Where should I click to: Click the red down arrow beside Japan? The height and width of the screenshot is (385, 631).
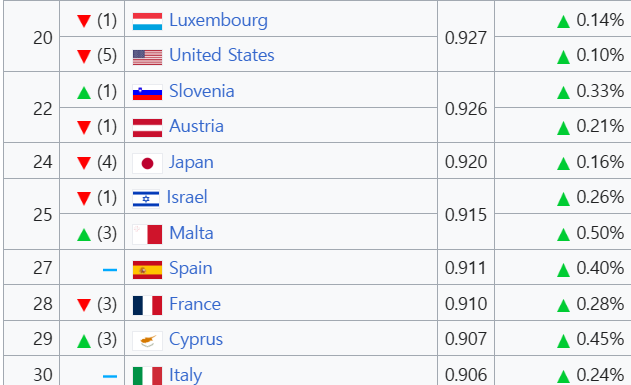click(84, 163)
